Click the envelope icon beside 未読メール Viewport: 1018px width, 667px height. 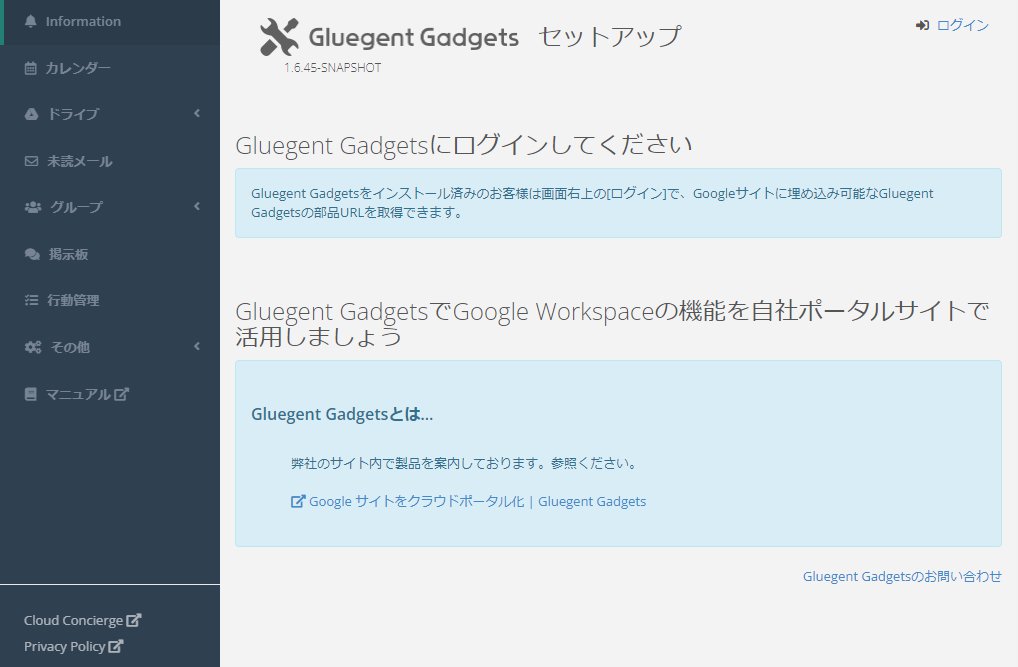[x=31, y=161]
